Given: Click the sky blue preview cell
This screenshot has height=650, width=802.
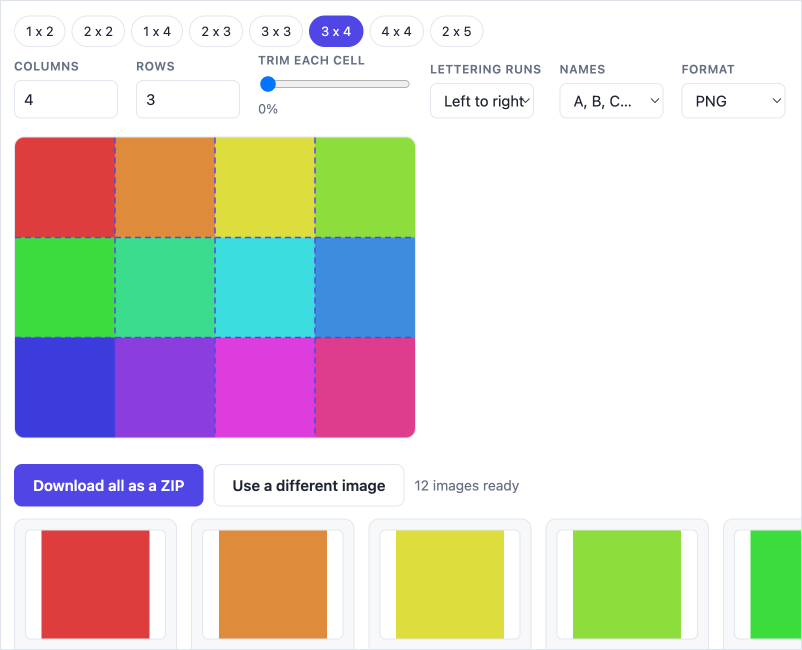Looking at the screenshot, I should (365, 287).
